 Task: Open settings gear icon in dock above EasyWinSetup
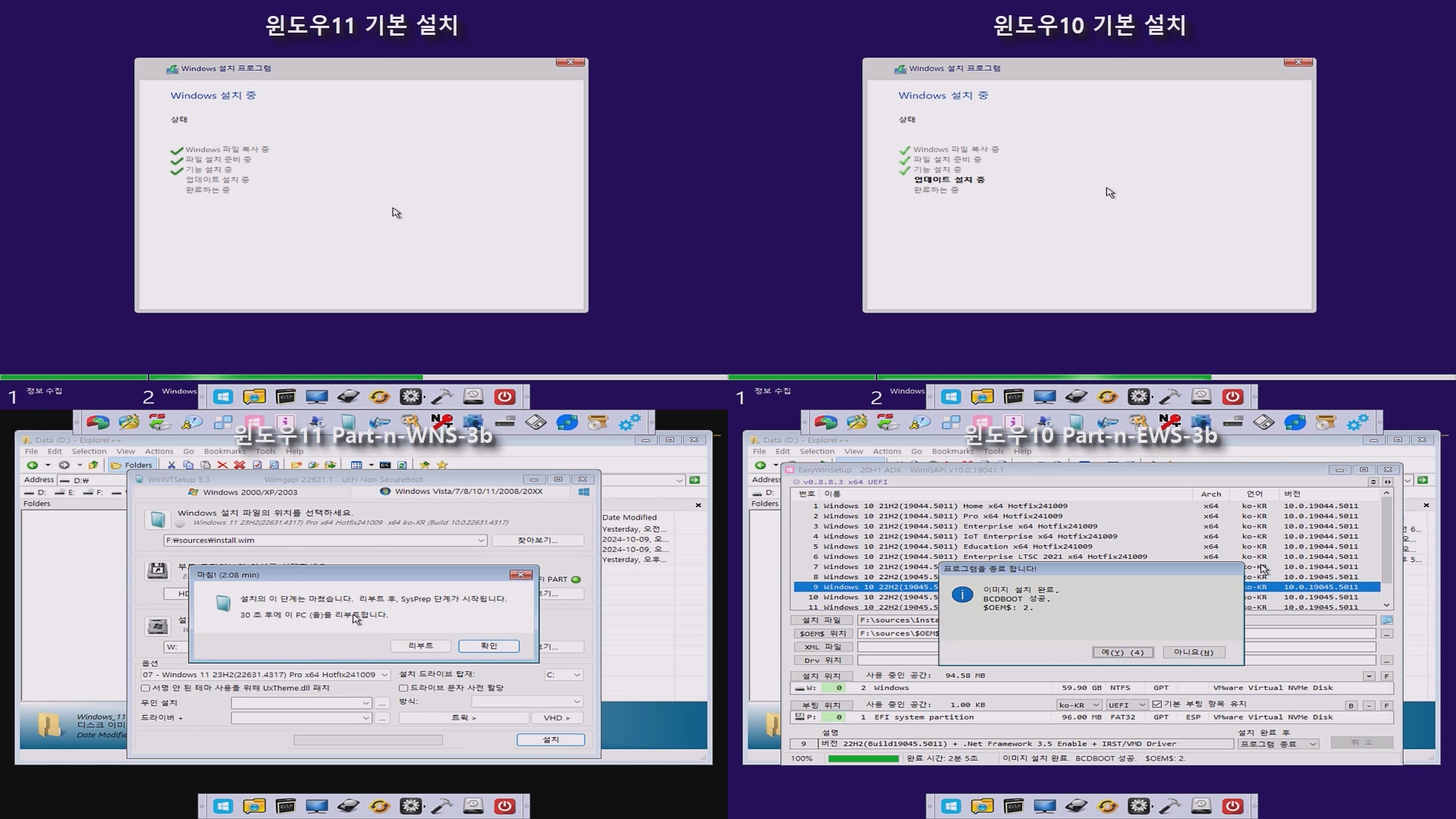coord(1139,397)
